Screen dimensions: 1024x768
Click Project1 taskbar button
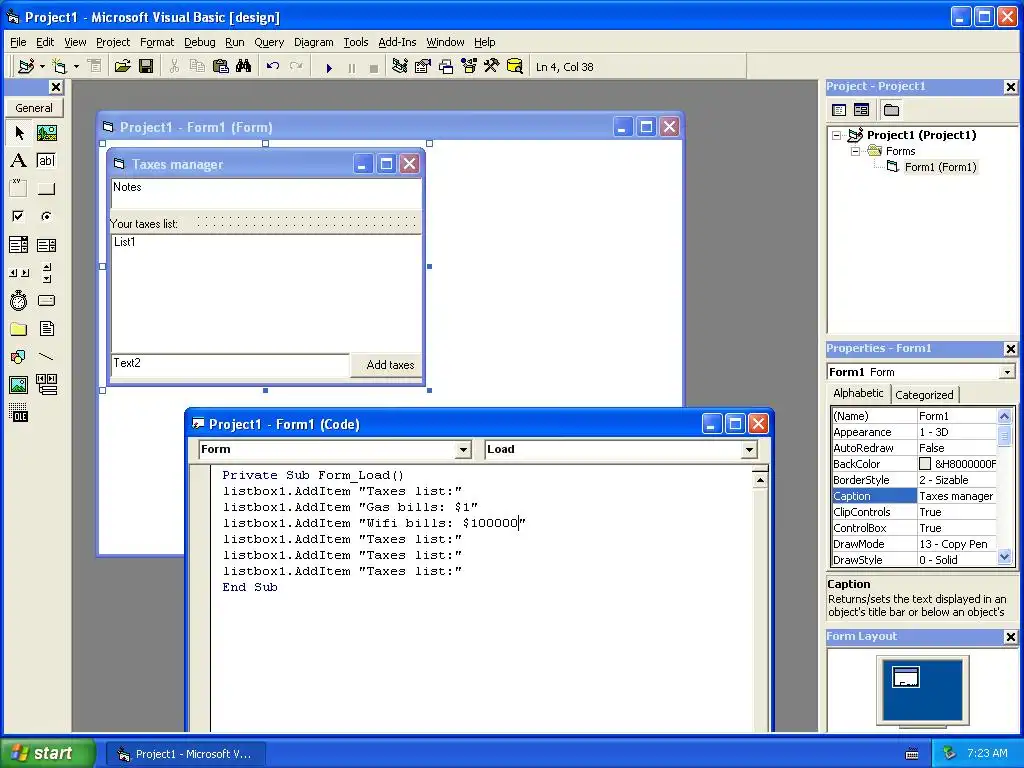click(x=185, y=754)
